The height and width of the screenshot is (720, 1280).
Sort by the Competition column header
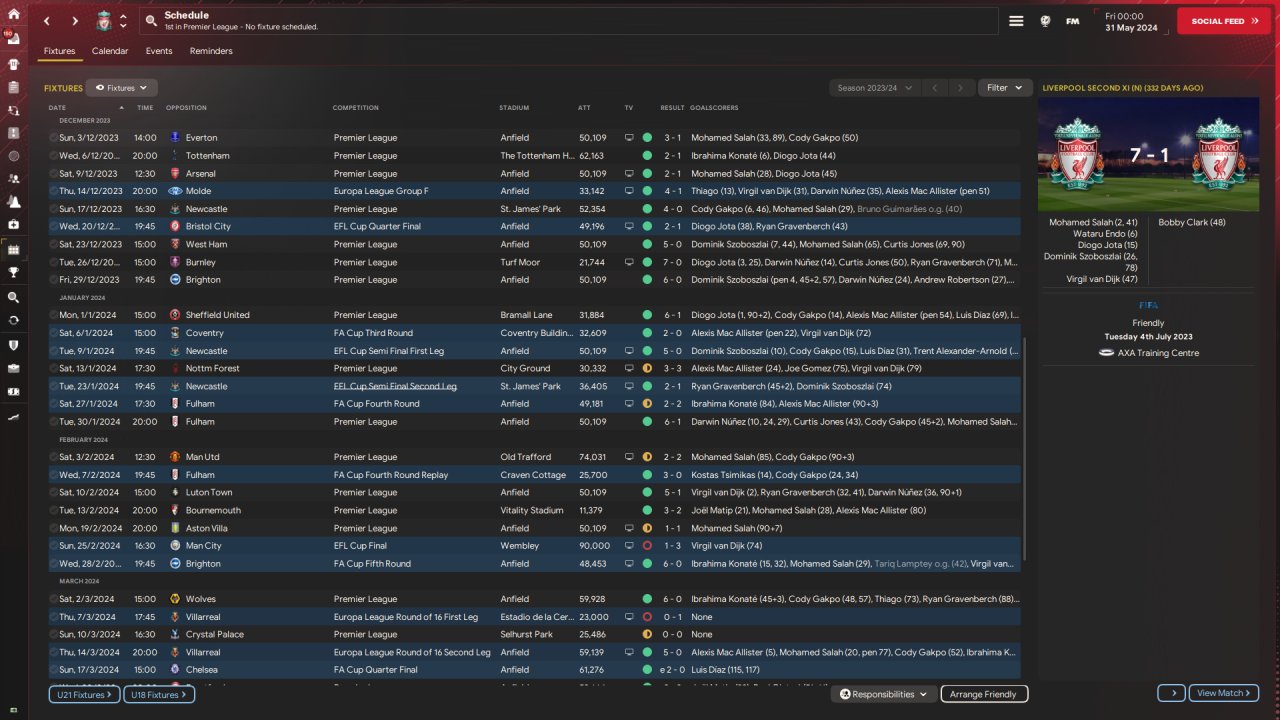(356, 108)
